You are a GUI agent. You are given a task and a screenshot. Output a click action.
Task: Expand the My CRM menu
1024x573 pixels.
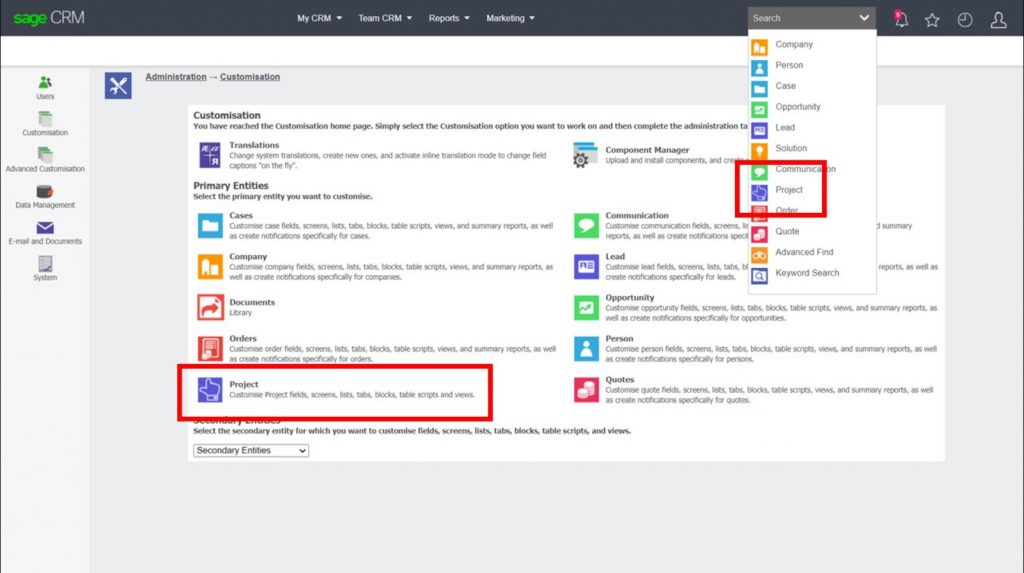tap(319, 18)
